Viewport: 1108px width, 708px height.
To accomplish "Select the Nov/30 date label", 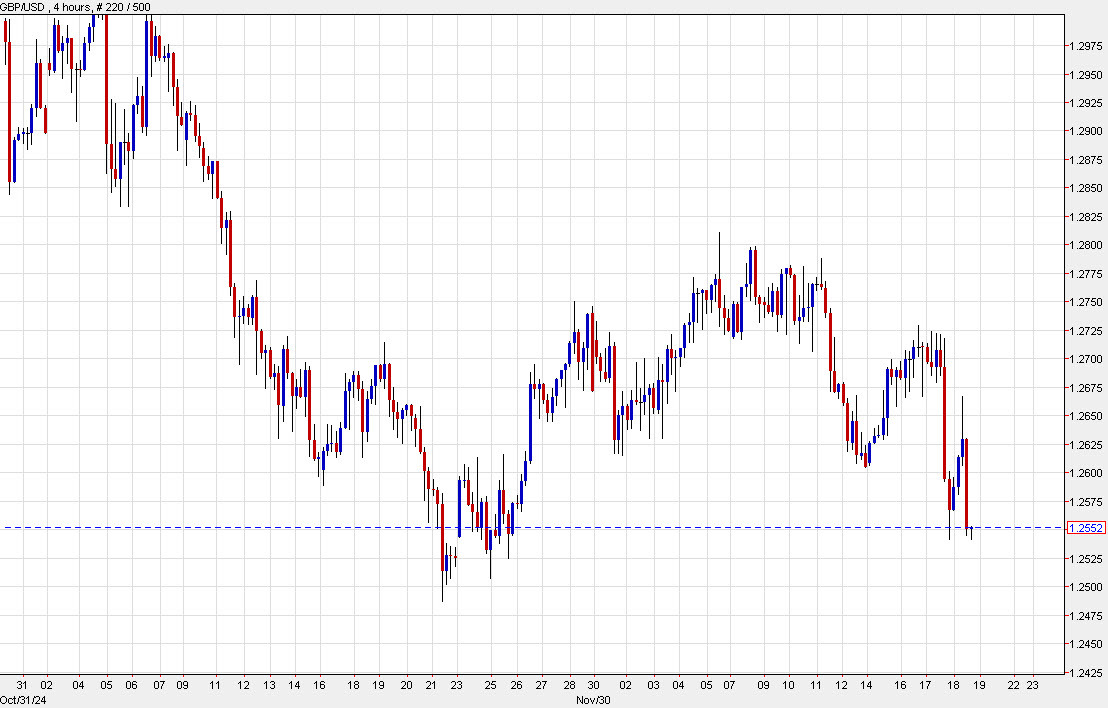I will pyautogui.click(x=594, y=700).
